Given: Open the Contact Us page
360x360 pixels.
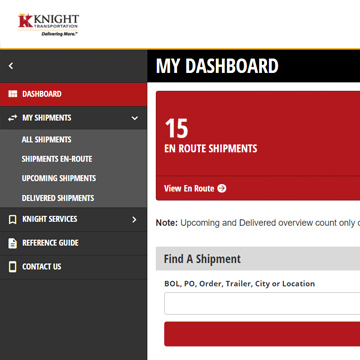Looking at the screenshot, I should tap(73, 267).
